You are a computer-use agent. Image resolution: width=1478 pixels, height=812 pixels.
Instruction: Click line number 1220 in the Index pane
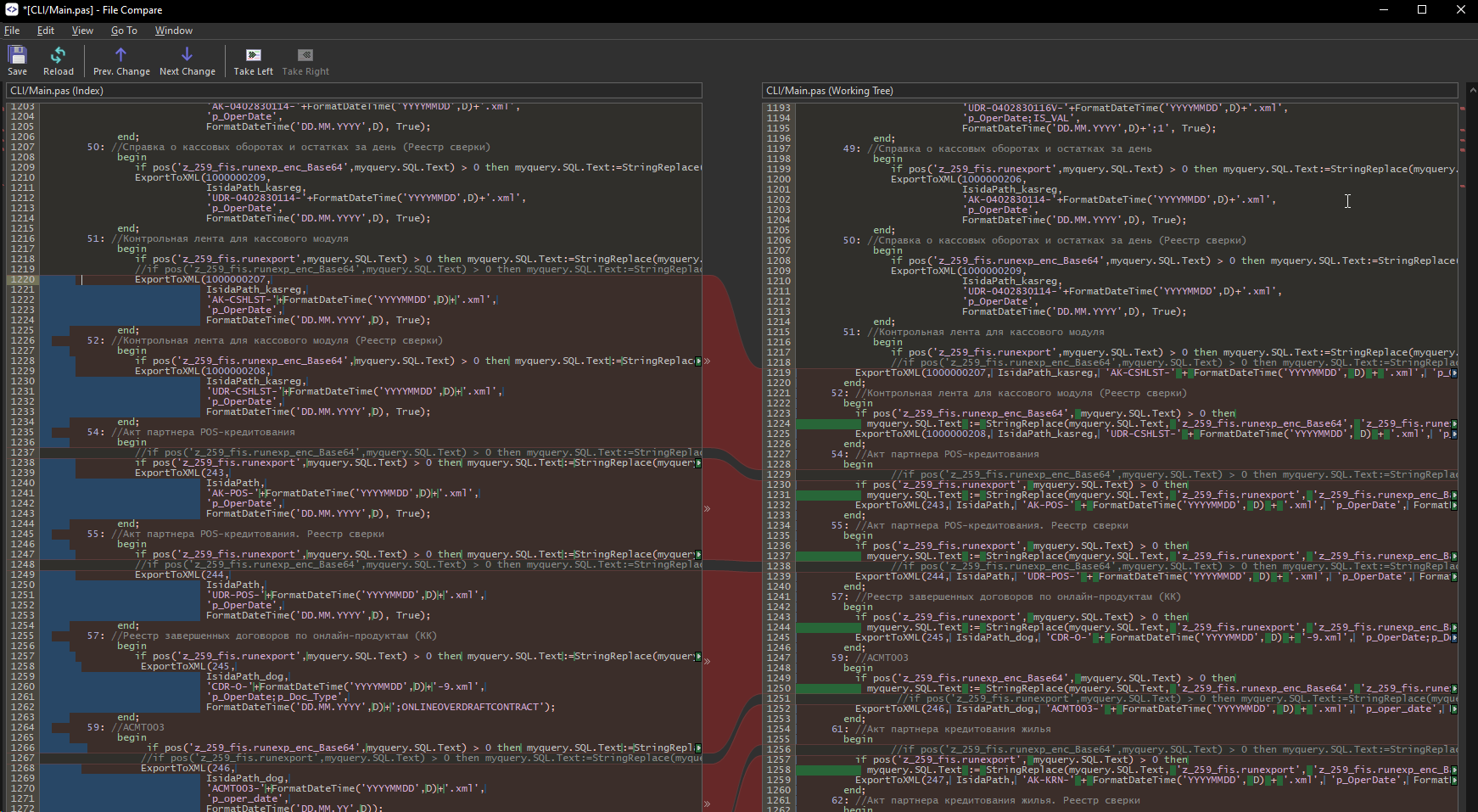tap(23, 279)
